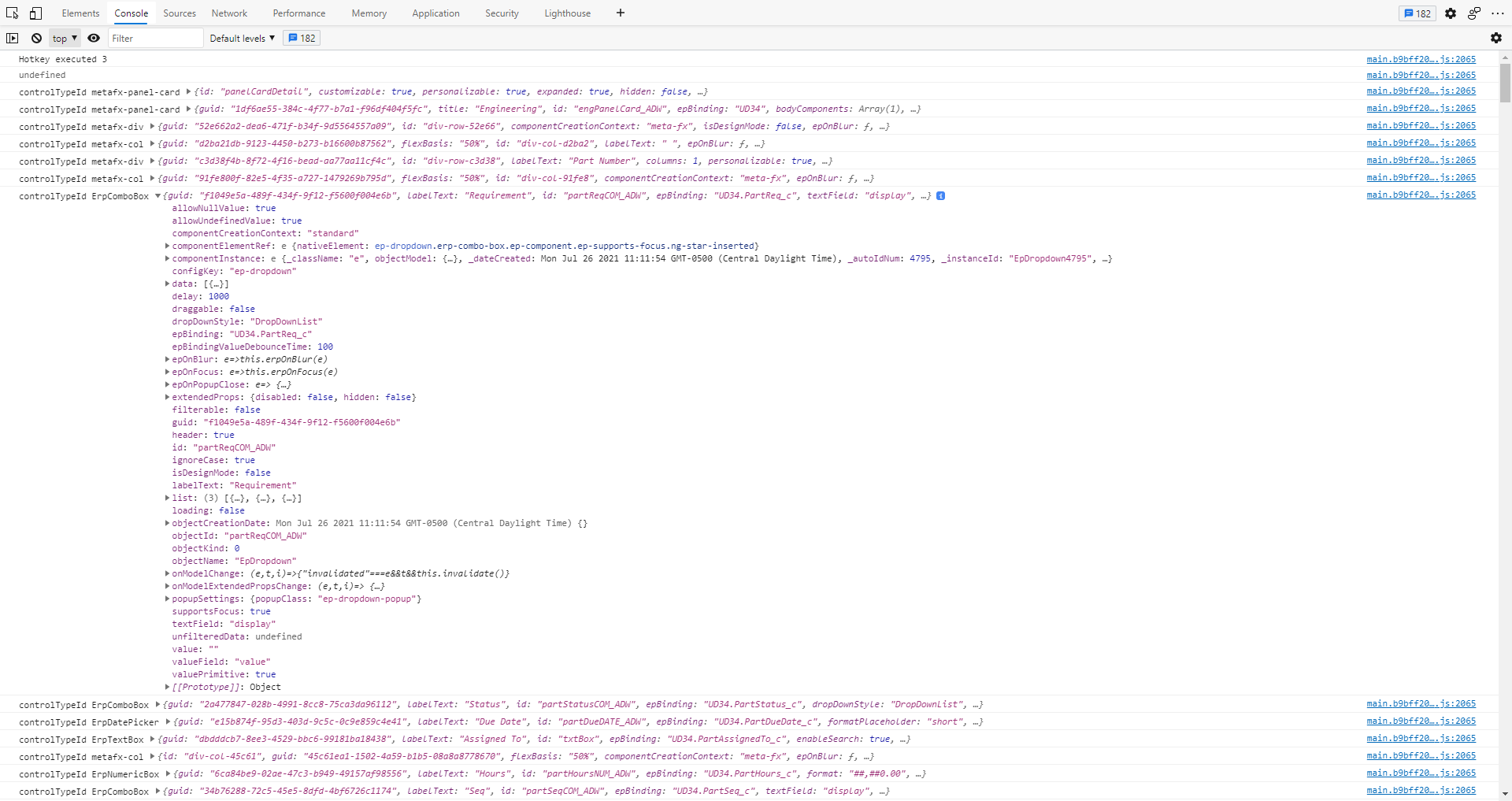
Task: Expand the objectCreationDate property
Action: coord(167,523)
